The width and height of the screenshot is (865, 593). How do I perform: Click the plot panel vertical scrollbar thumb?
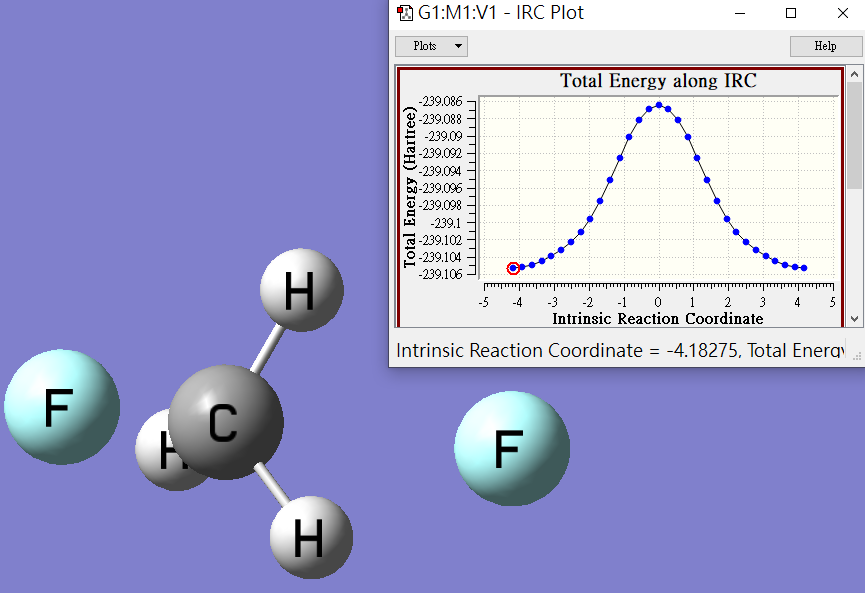point(855,136)
